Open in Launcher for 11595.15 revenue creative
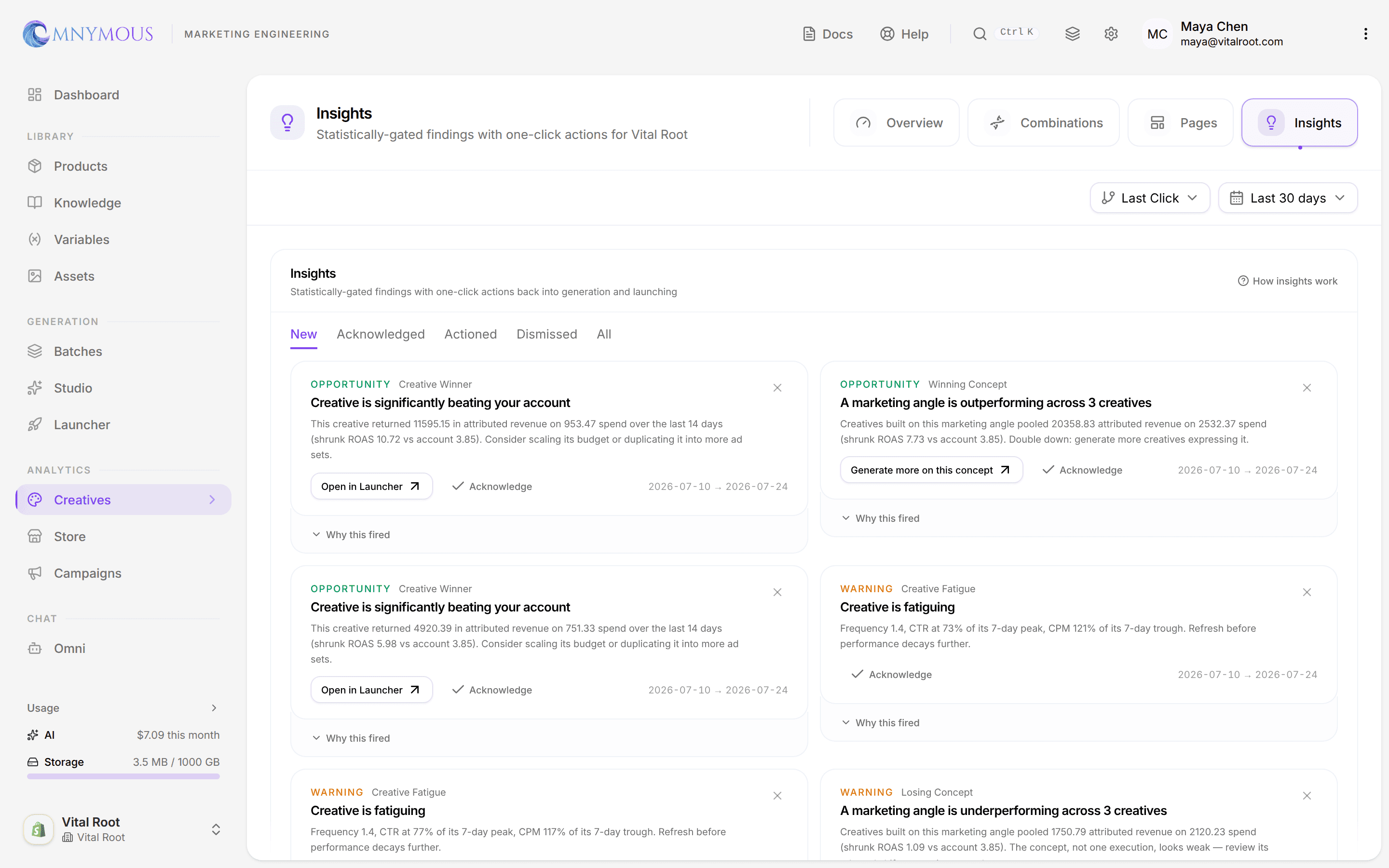 (371, 486)
